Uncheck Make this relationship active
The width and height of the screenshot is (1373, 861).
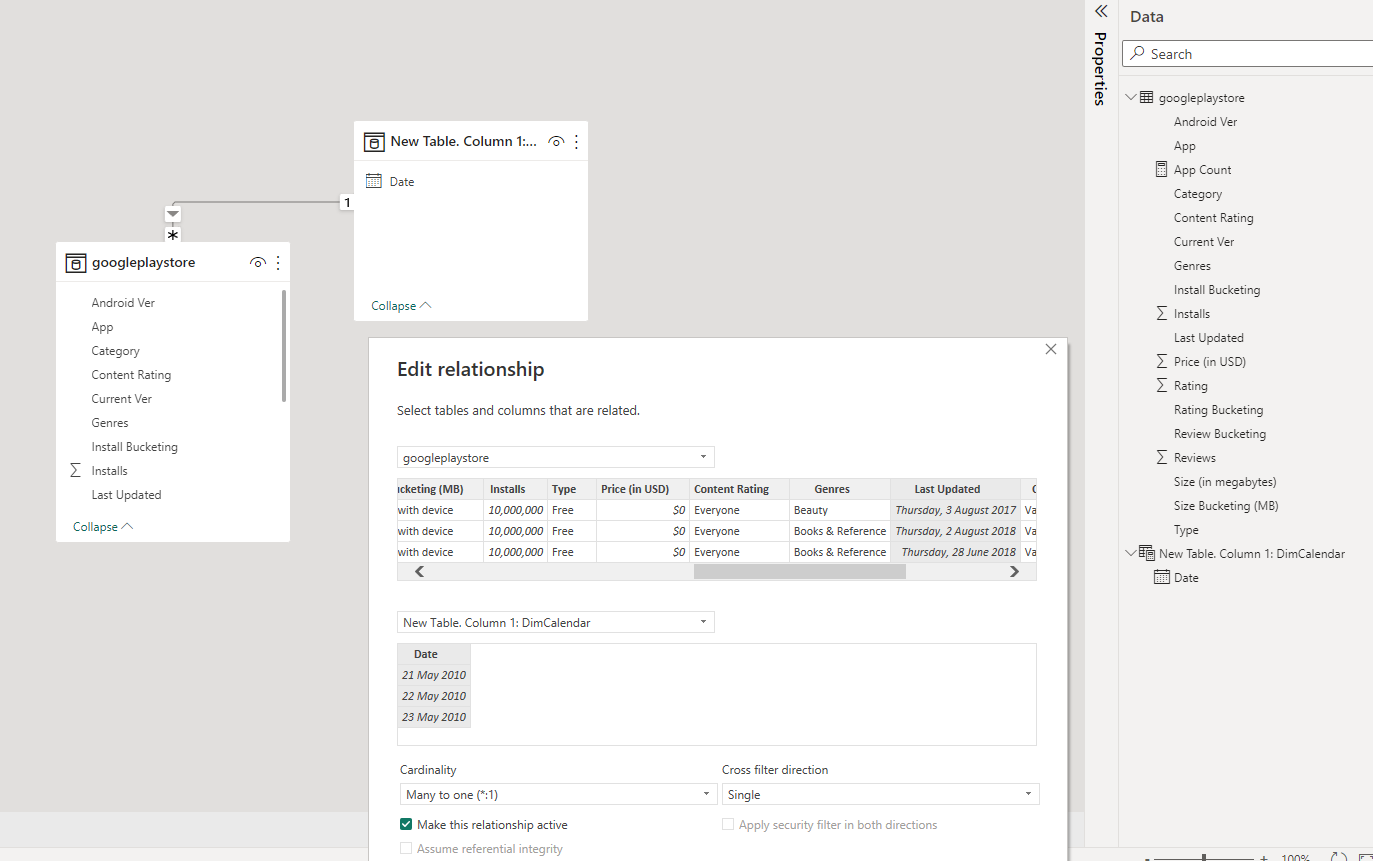406,825
